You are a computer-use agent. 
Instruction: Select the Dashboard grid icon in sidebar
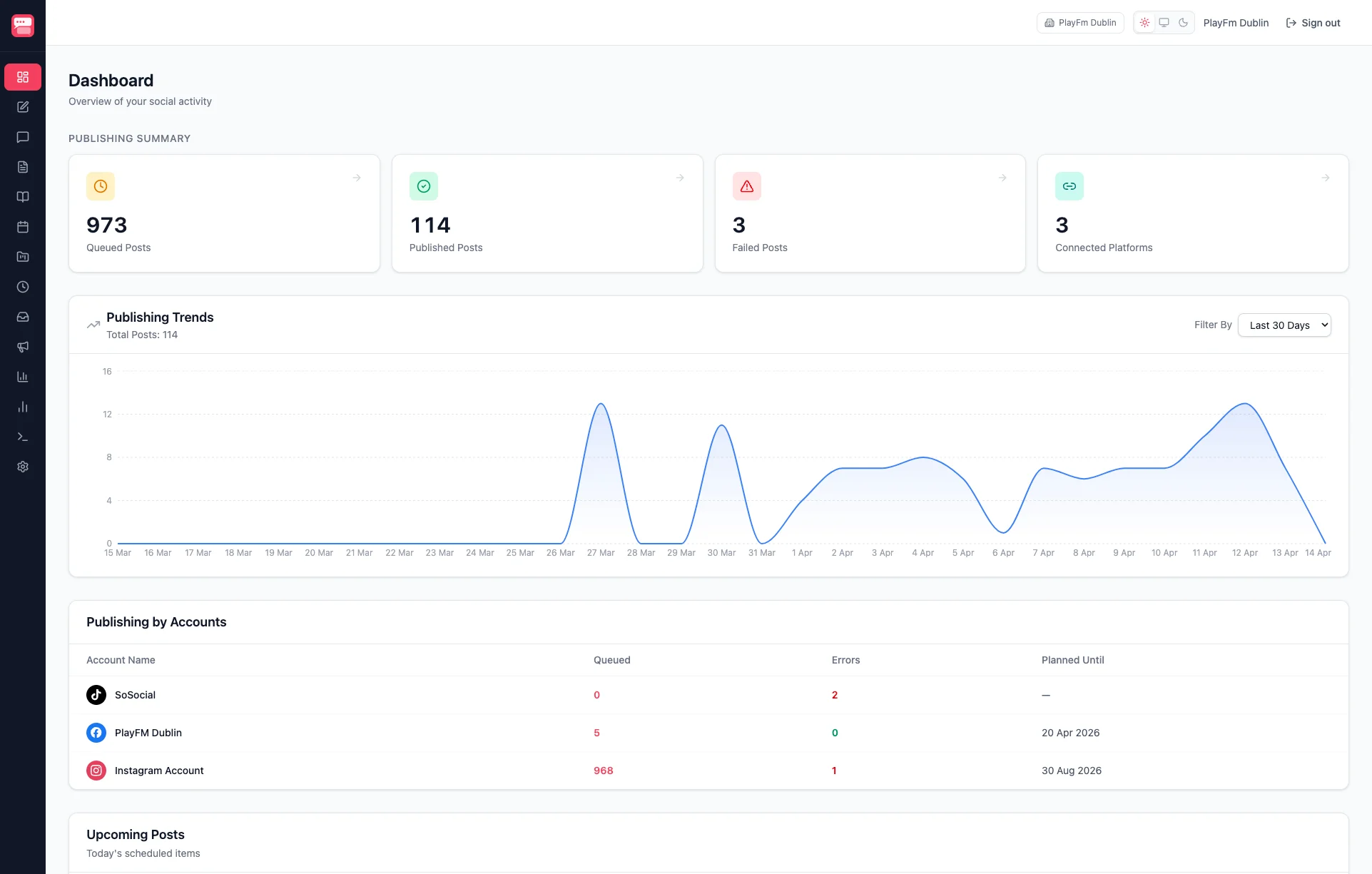point(23,77)
